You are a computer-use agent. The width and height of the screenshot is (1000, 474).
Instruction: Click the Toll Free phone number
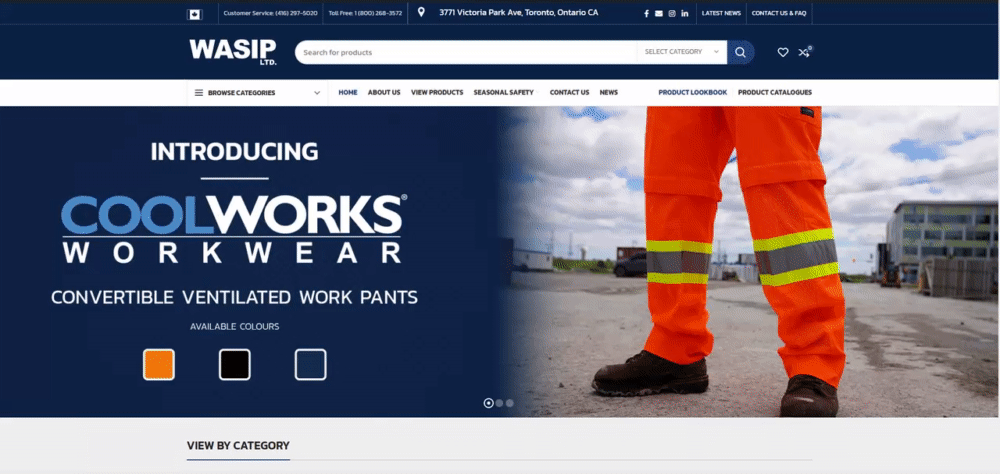[365, 13]
